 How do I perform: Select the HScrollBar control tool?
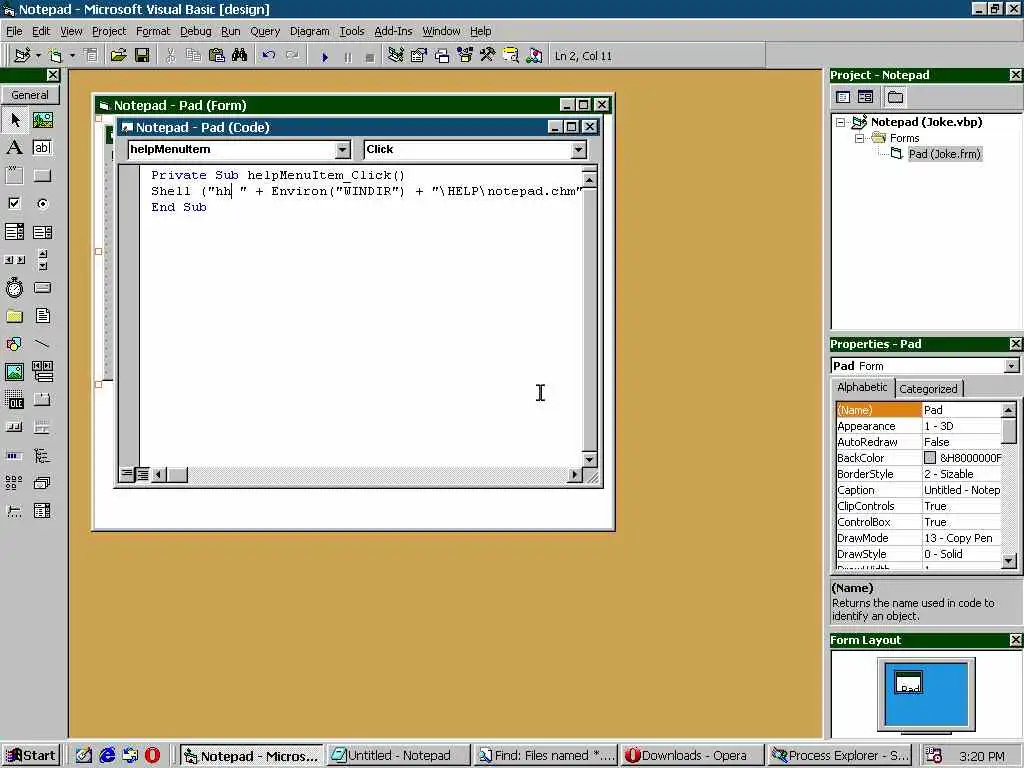click(x=14, y=260)
